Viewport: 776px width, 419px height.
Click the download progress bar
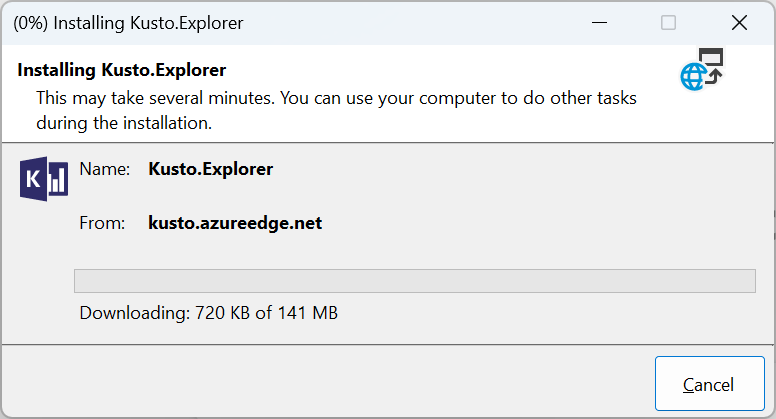pos(414,280)
